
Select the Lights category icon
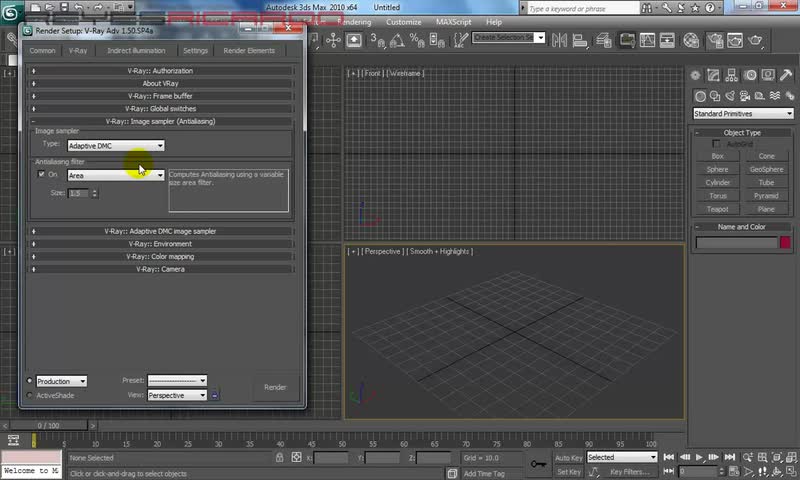(730, 96)
